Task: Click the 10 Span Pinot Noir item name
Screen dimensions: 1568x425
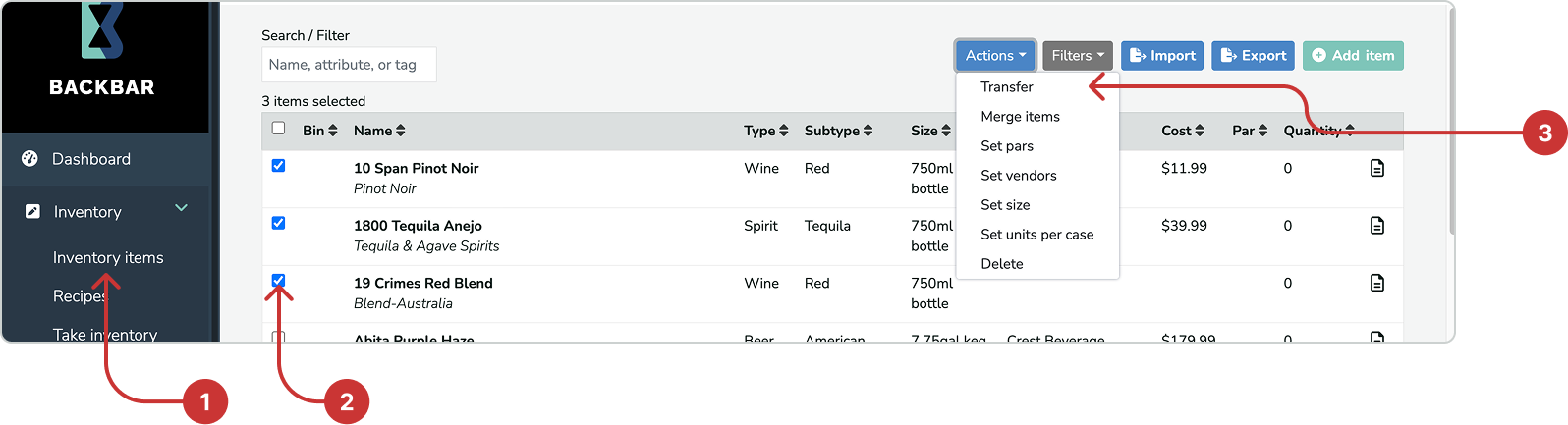Action: [x=417, y=168]
